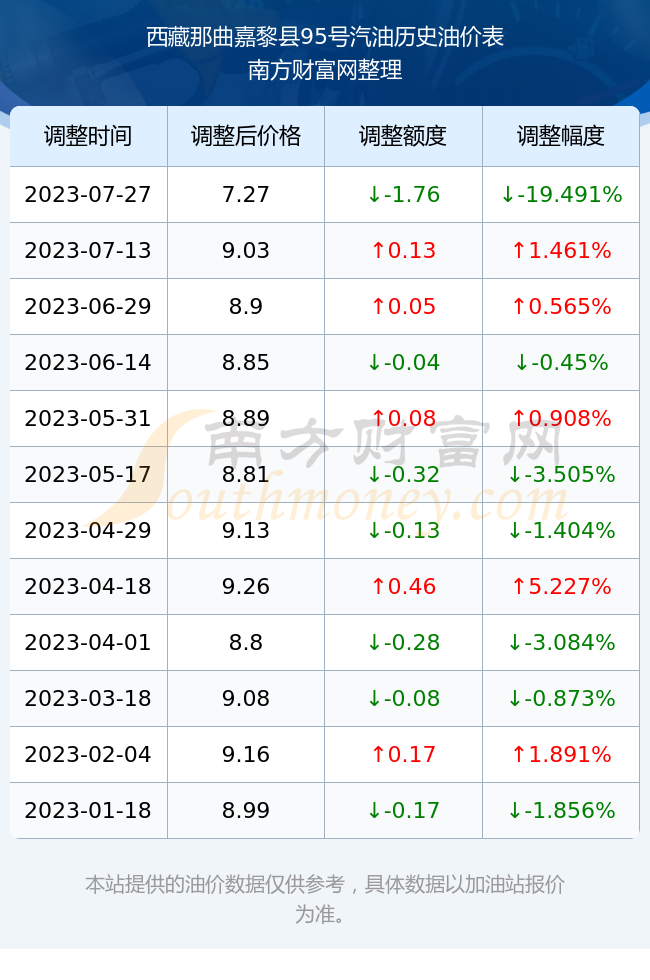Click the ↑0.05 adjustment value

pyautogui.click(x=403, y=306)
